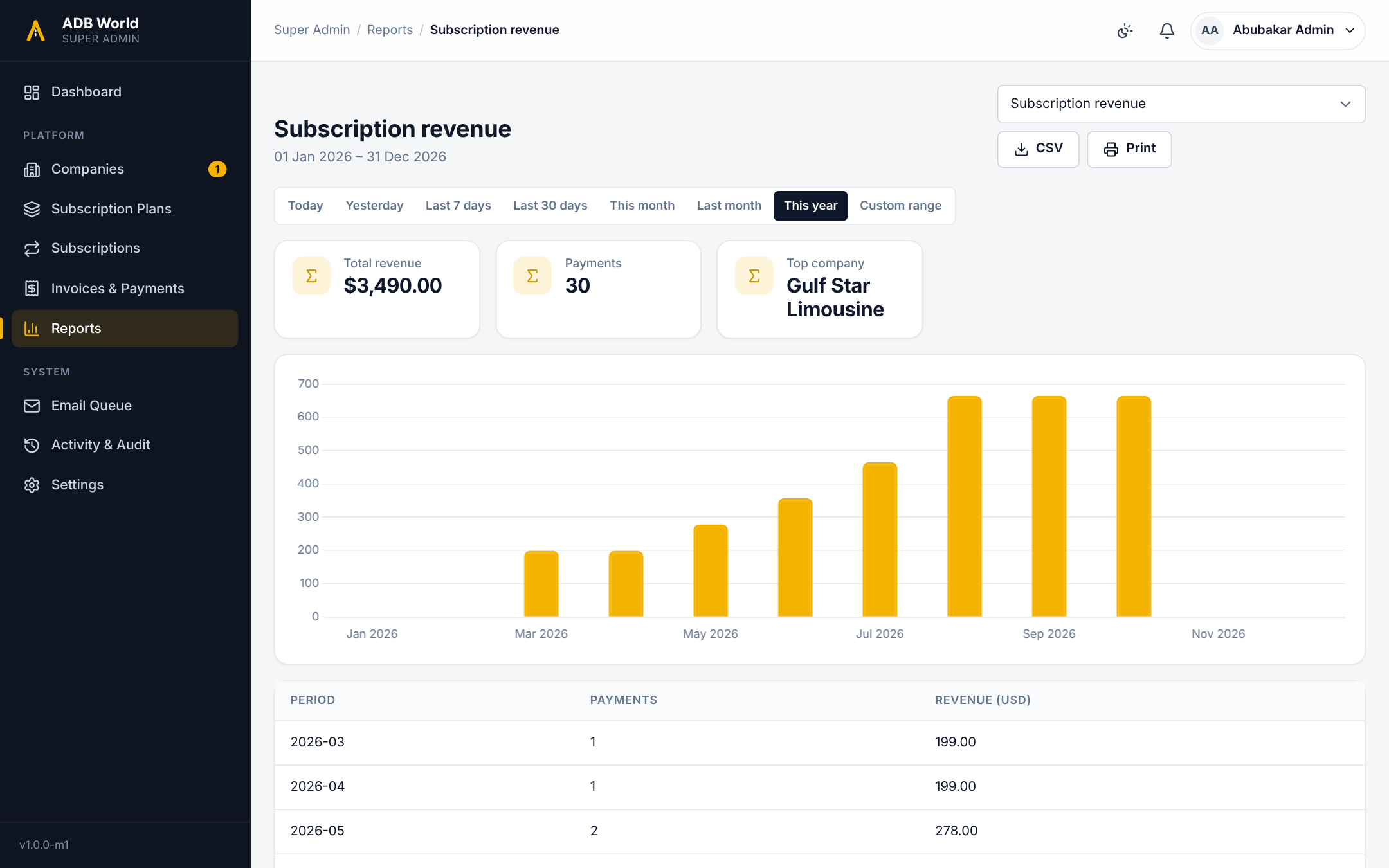Open Companies in the sidebar
The width and height of the screenshot is (1389, 868).
pos(125,169)
